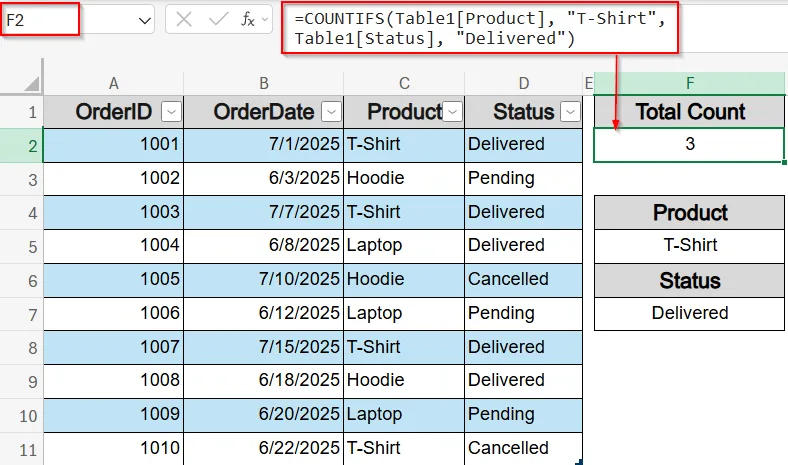Viewport: 788px width, 465px height.
Task: Select cell with OrderID 1001
Action: coord(114,145)
